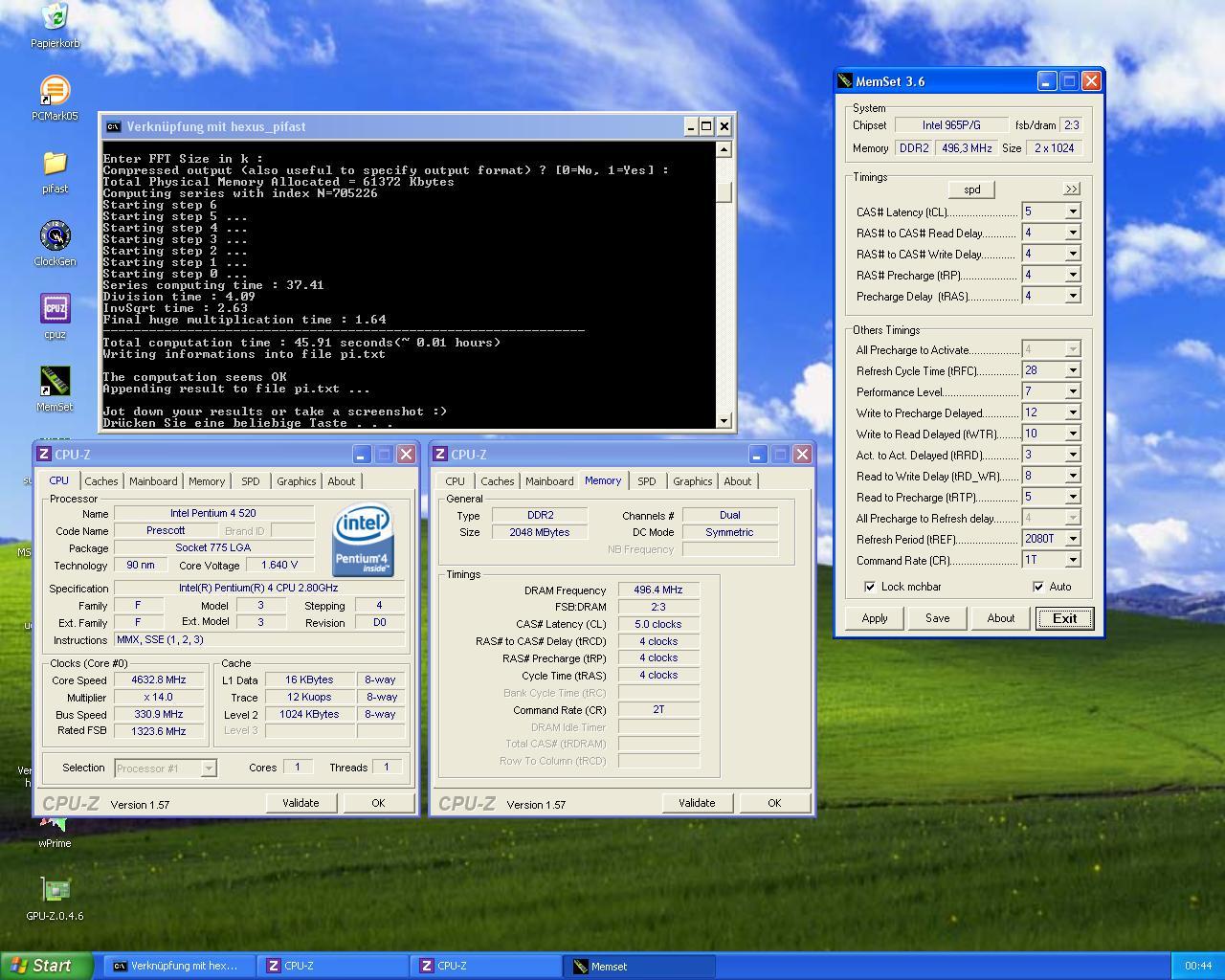1225x980 pixels.
Task: Open the wPrime desktop icon
Action: click(x=55, y=831)
